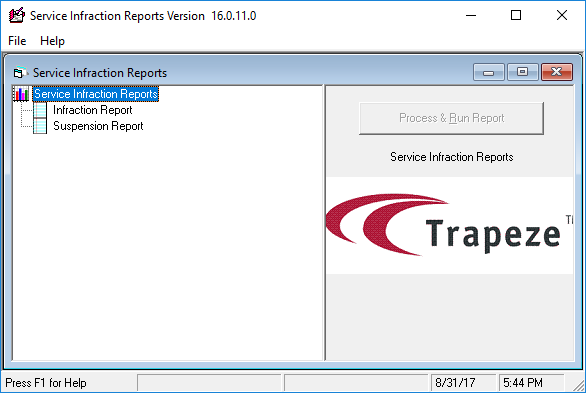Screen dimensions: 586x393
Task: Maximize the inner Service Infraction Reports child window
Action: tap(522, 72)
